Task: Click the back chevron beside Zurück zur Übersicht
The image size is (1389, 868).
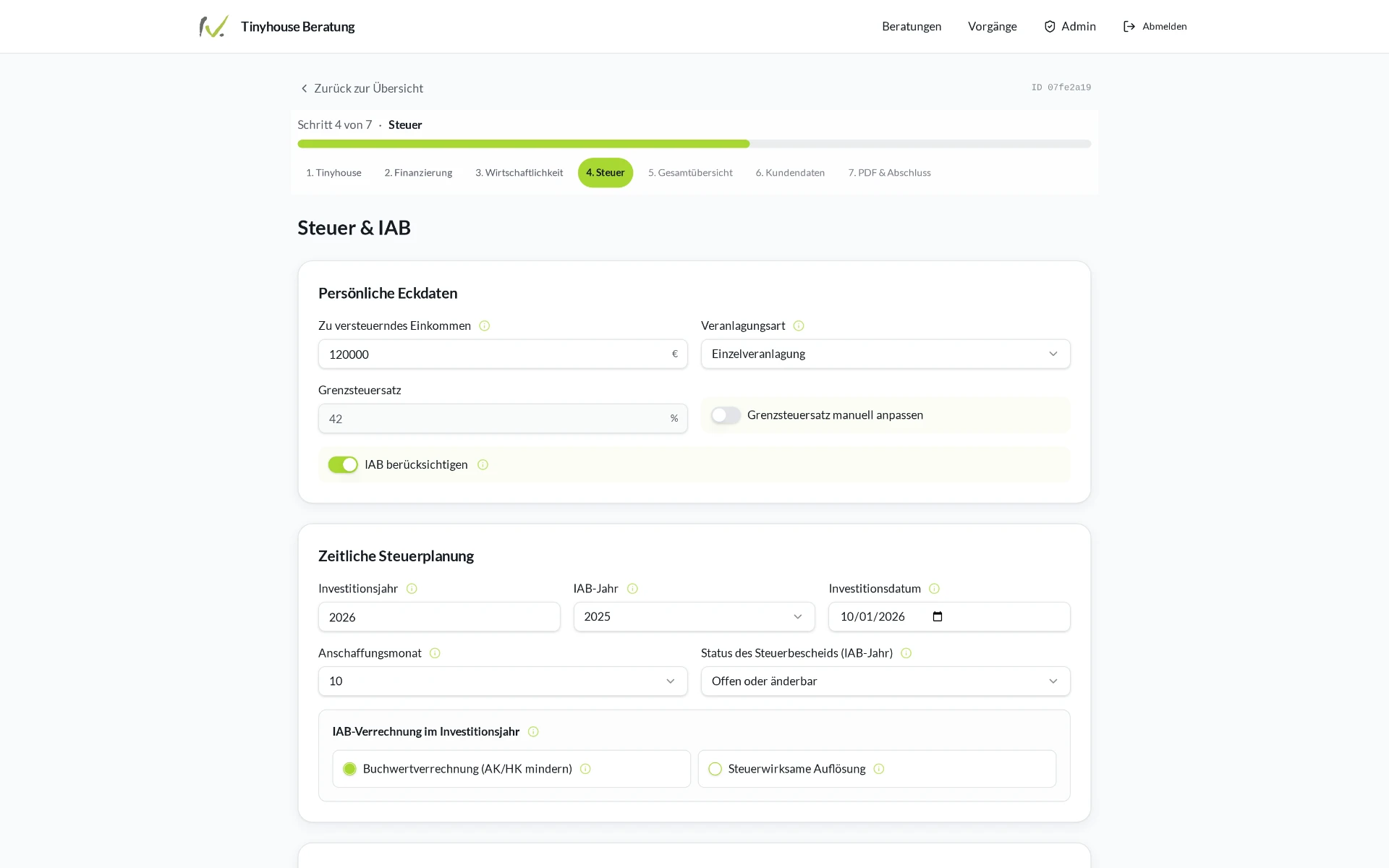Action: [x=304, y=88]
